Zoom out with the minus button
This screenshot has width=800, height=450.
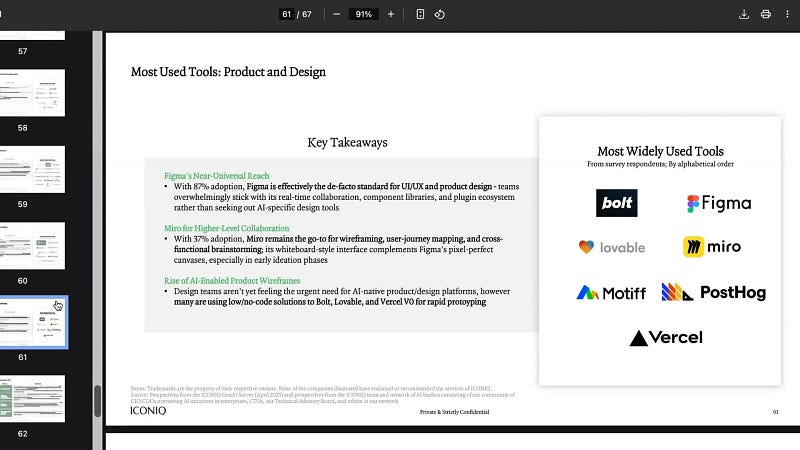click(x=336, y=14)
